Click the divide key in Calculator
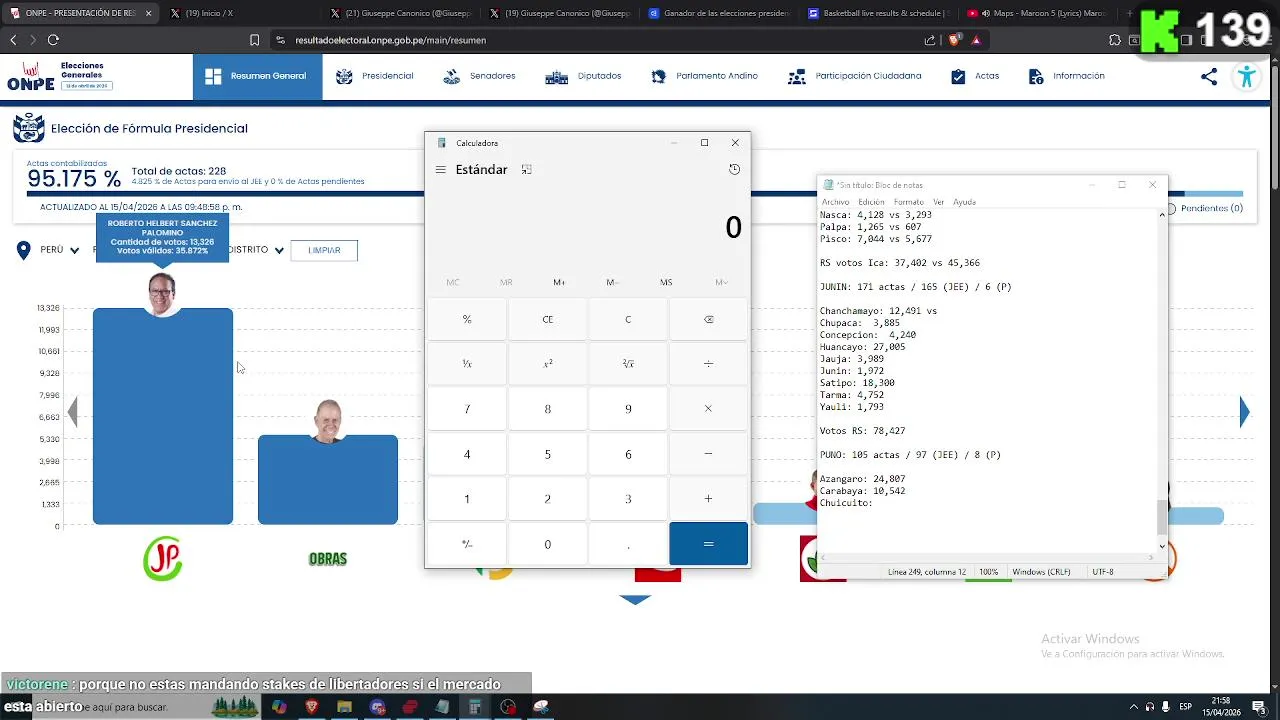Image resolution: width=1280 pixels, height=720 pixels. [x=708, y=364]
